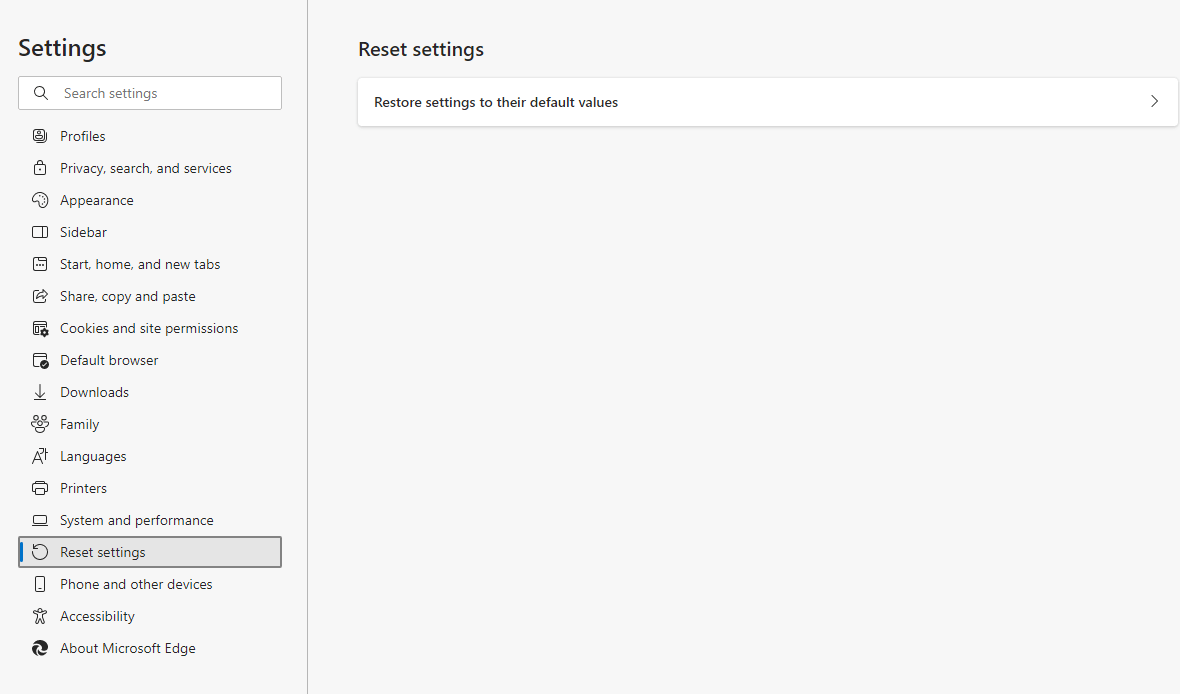Click the Downloads arrow icon
Image resolution: width=1180 pixels, height=694 pixels.
(40, 392)
